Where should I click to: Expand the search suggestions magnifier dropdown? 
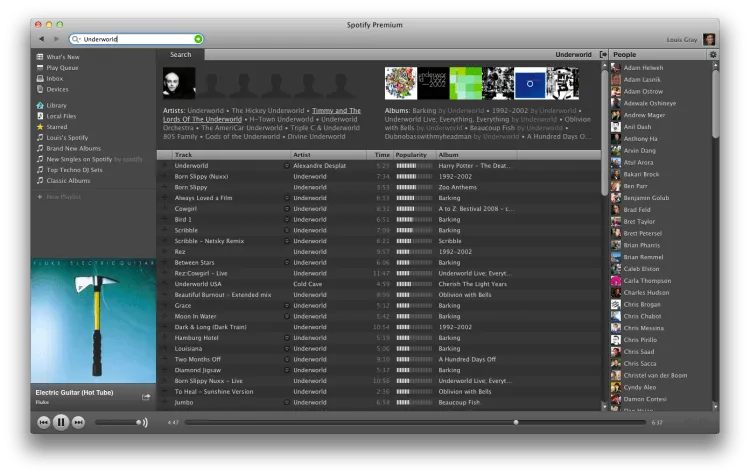[x=76, y=39]
